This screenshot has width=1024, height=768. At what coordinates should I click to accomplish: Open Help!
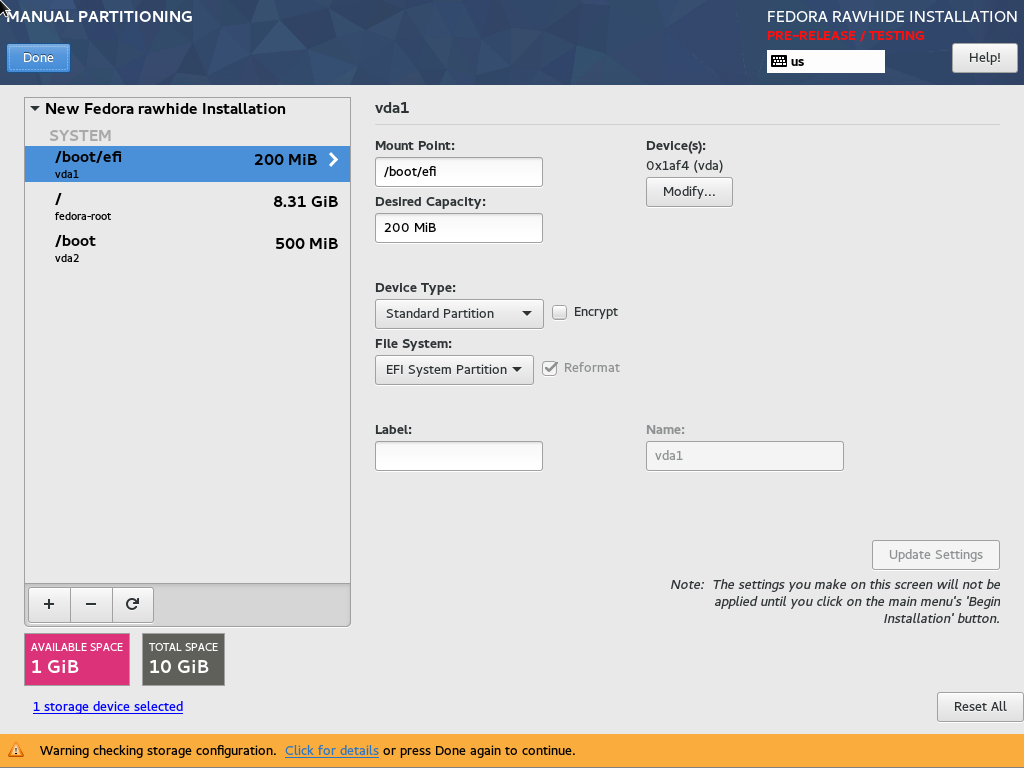click(x=985, y=58)
